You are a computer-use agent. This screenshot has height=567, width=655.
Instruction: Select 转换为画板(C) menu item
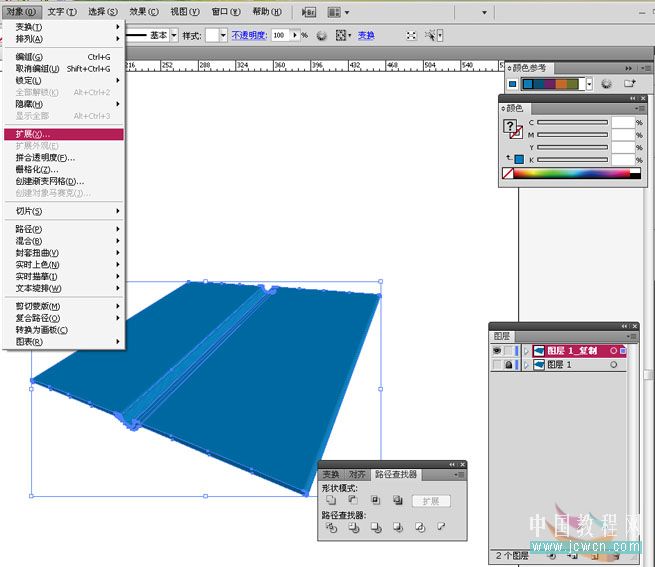64,330
